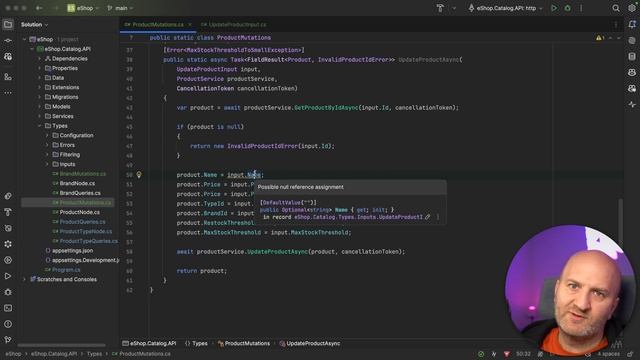The width and height of the screenshot is (640, 360).
Task: Click the edit pencil icon in the tooltip popup
Action: [x=427, y=217]
